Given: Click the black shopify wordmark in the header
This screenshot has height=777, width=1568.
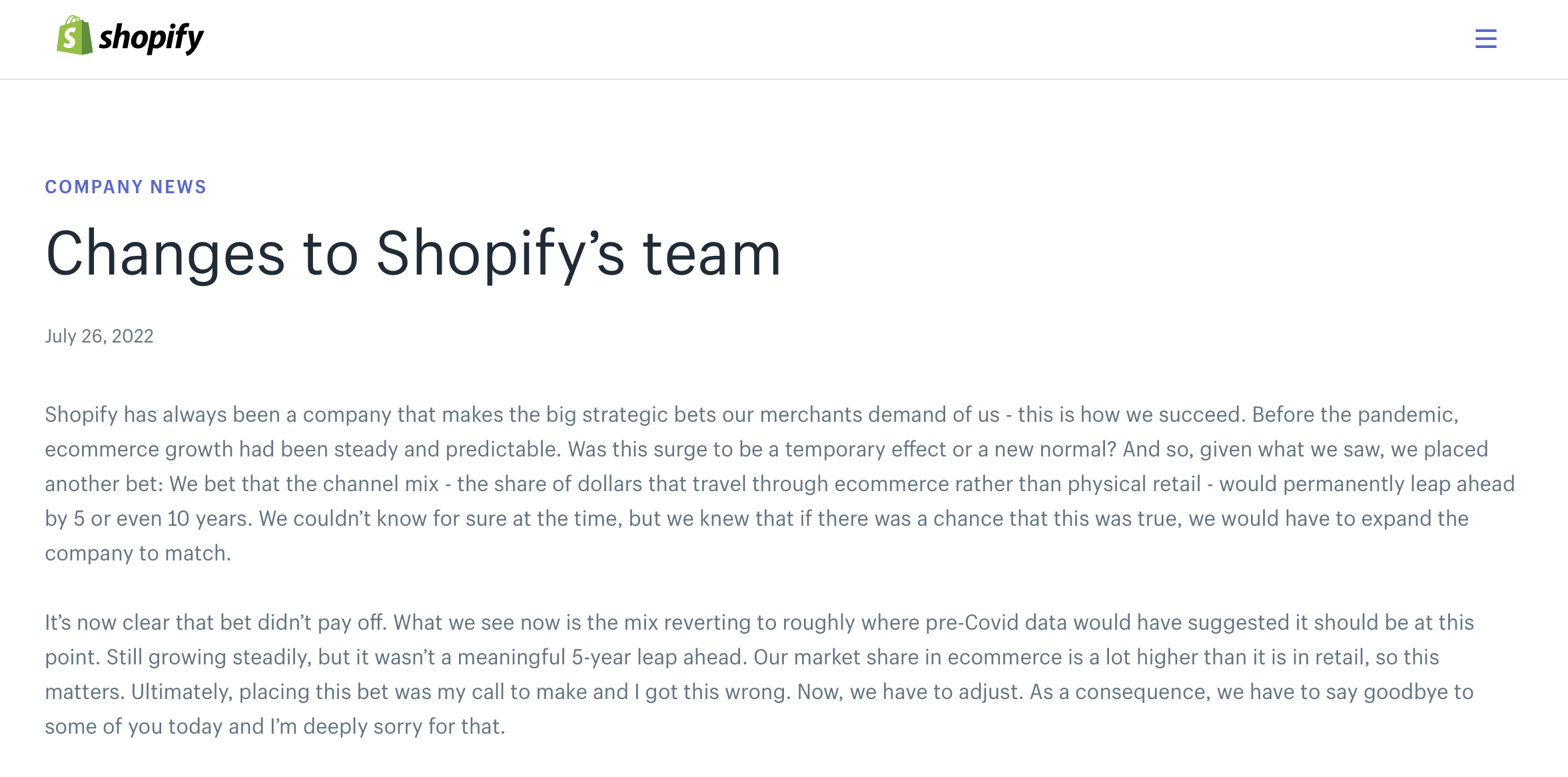Looking at the screenshot, I should tap(151, 39).
